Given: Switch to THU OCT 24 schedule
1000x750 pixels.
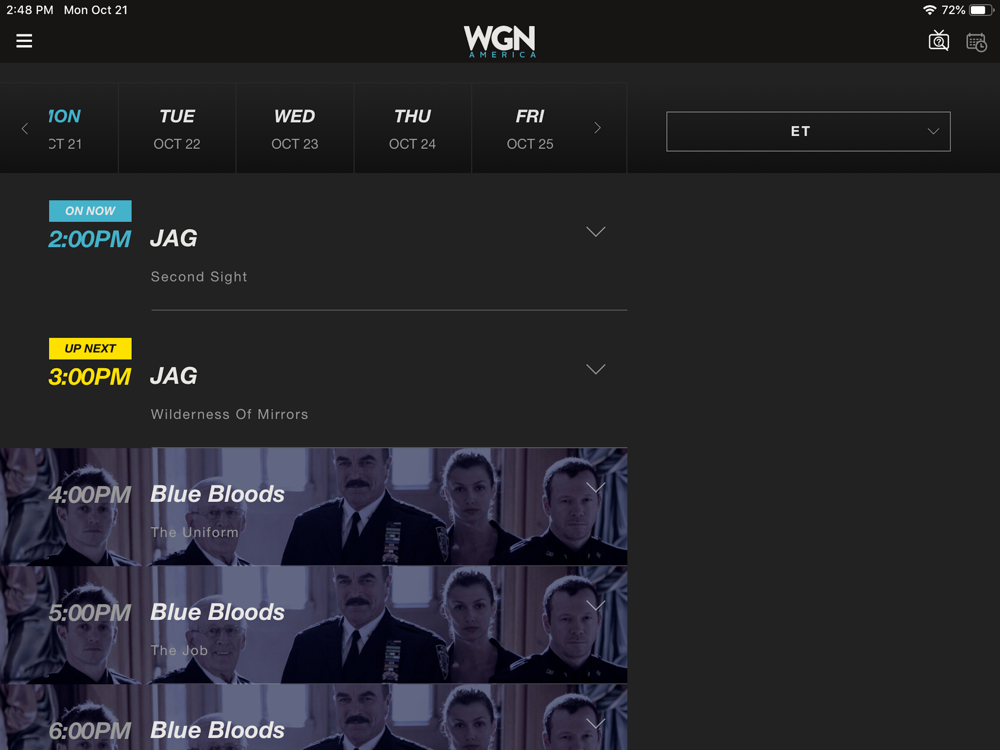Looking at the screenshot, I should 413,128.
